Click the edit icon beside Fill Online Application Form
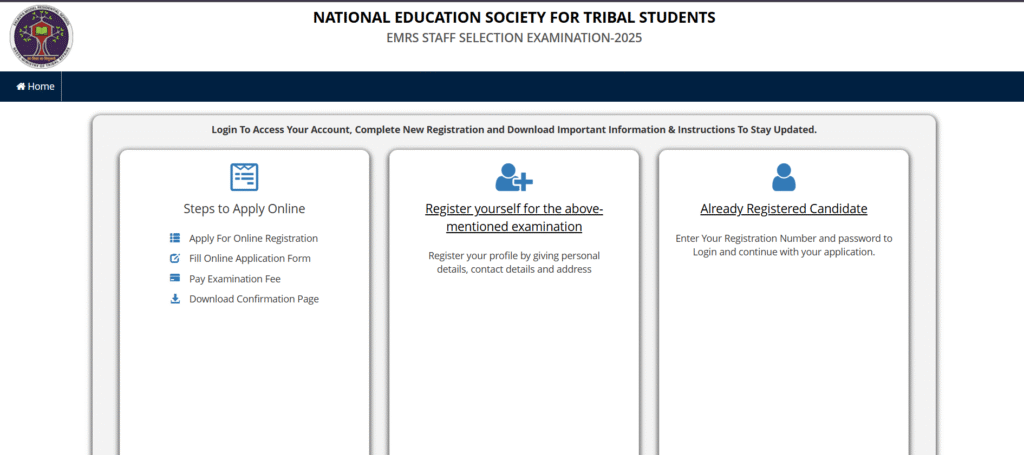The image size is (1024, 455). [175, 258]
